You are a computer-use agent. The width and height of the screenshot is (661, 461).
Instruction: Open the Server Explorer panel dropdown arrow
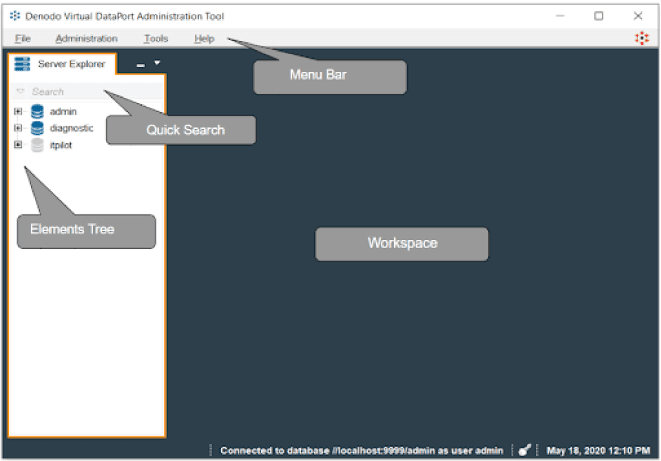coord(157,63)
